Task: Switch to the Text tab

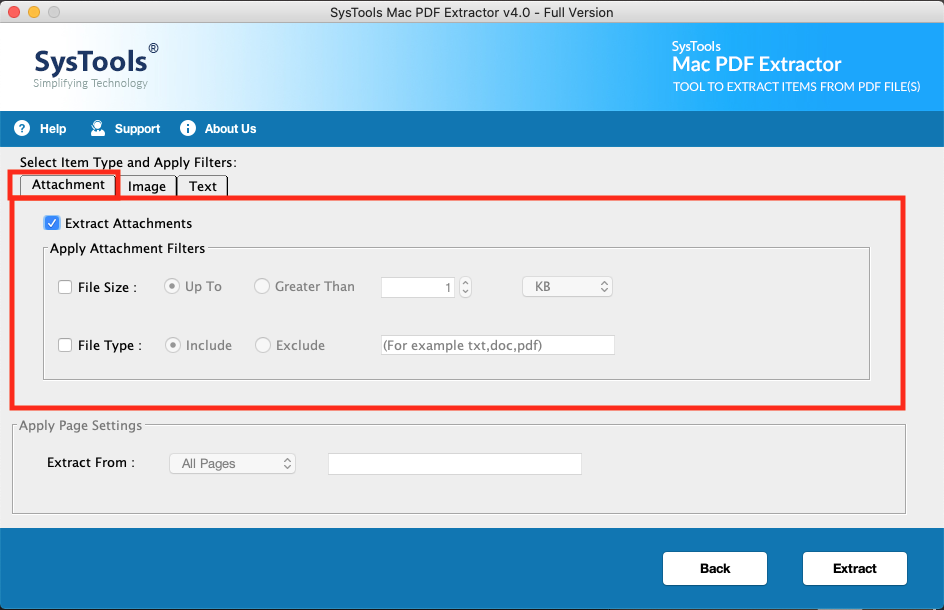Action: pyautogui.click(x=202, y=186)
